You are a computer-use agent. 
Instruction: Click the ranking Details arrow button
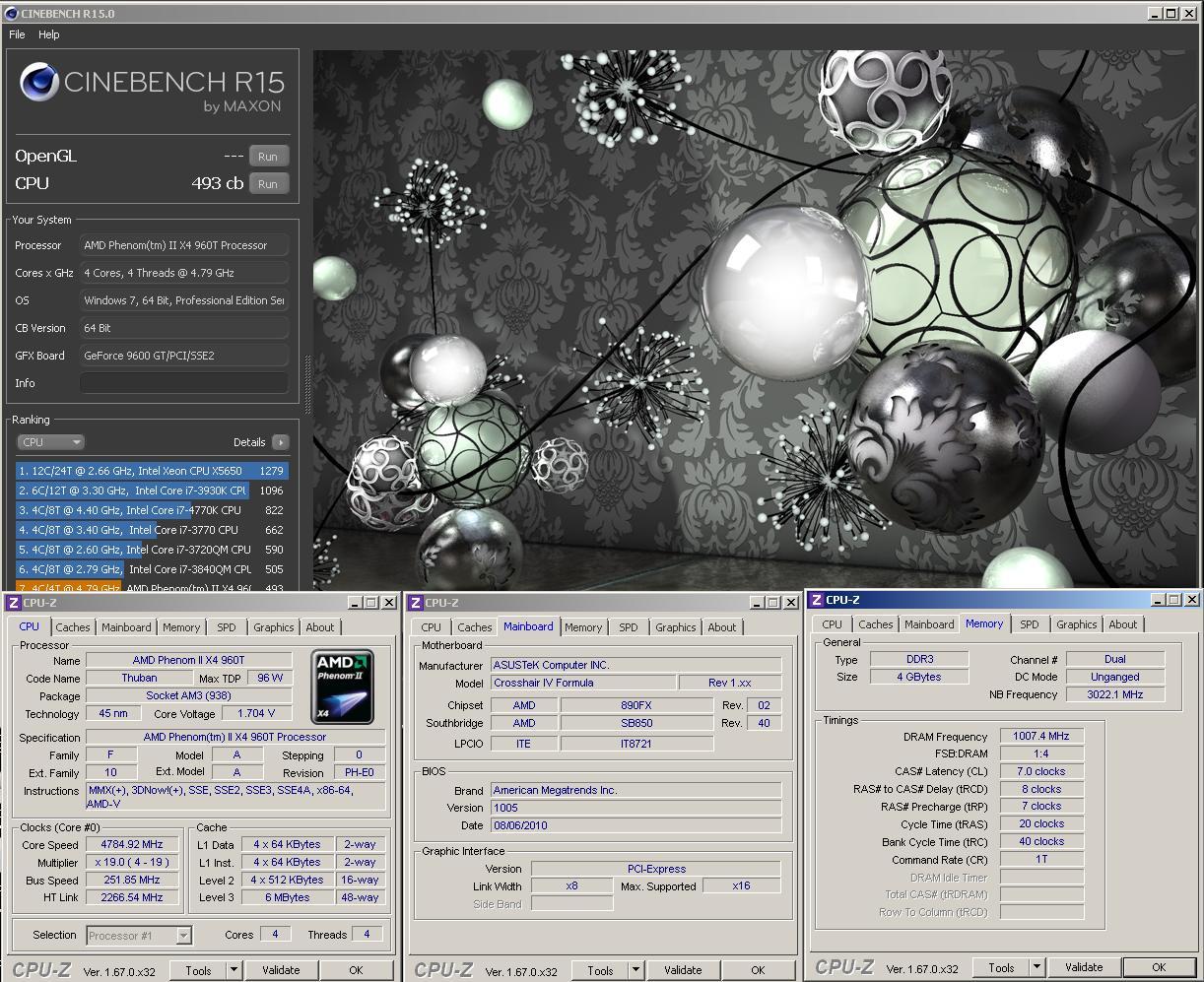point(281,442)
